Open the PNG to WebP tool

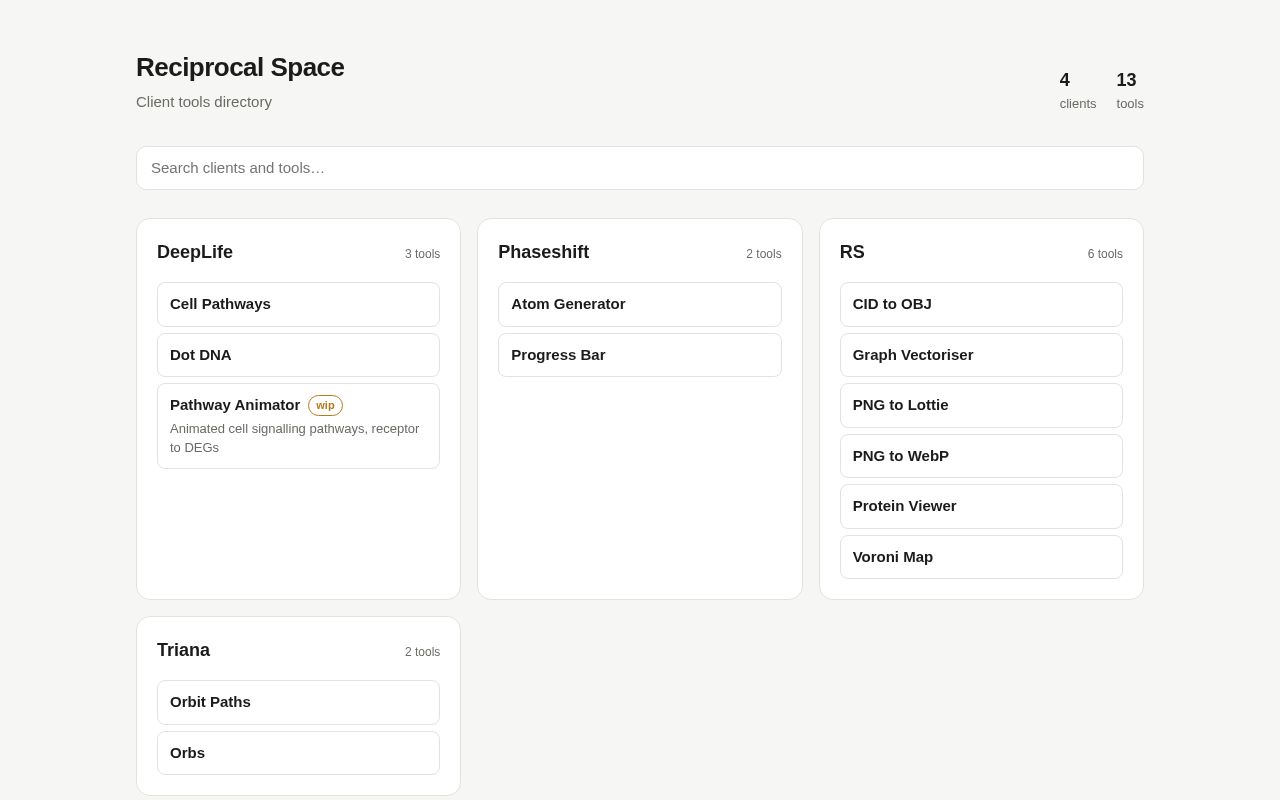[x=981, y=456]
